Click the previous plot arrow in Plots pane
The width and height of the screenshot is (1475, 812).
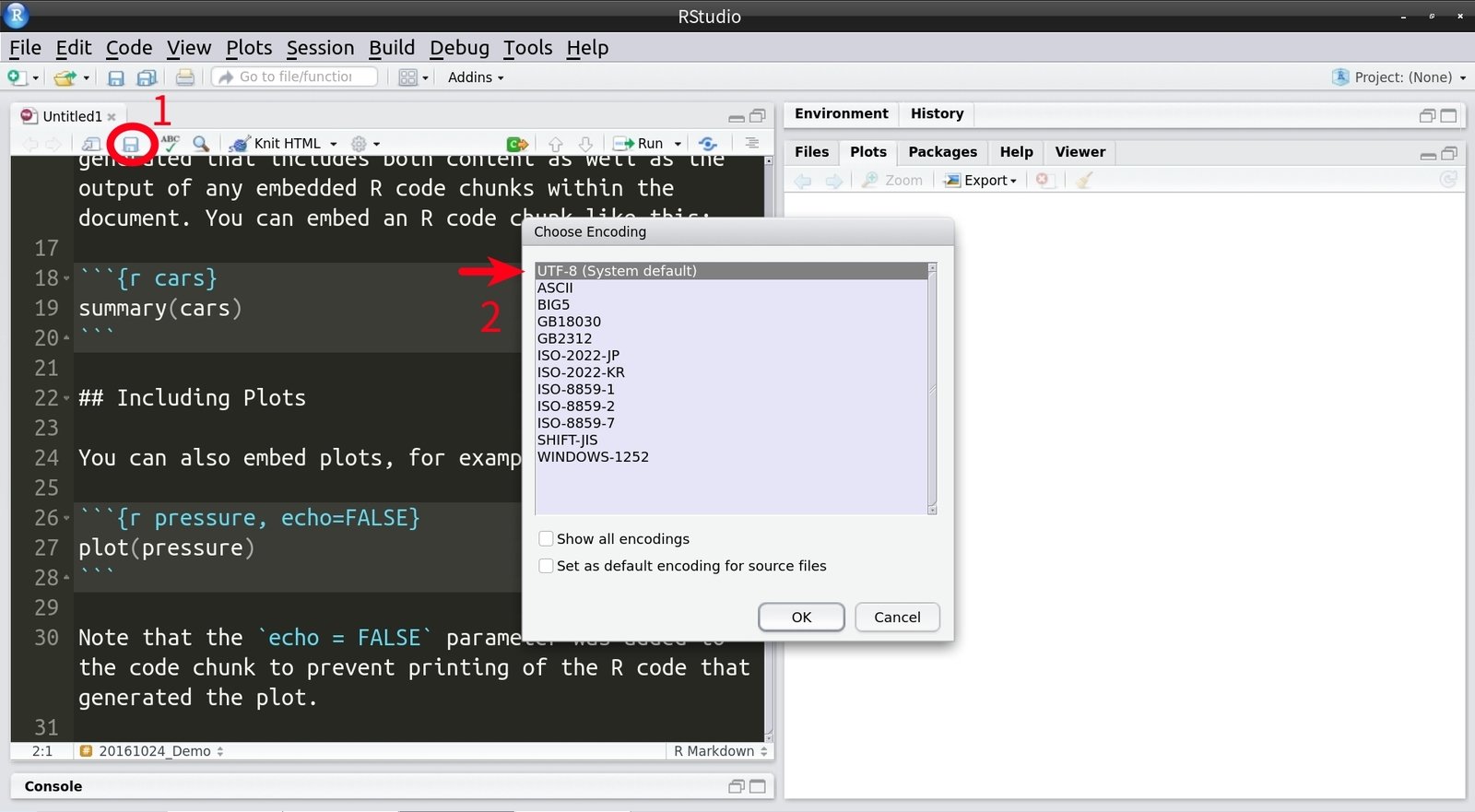[x=803, y=181]
